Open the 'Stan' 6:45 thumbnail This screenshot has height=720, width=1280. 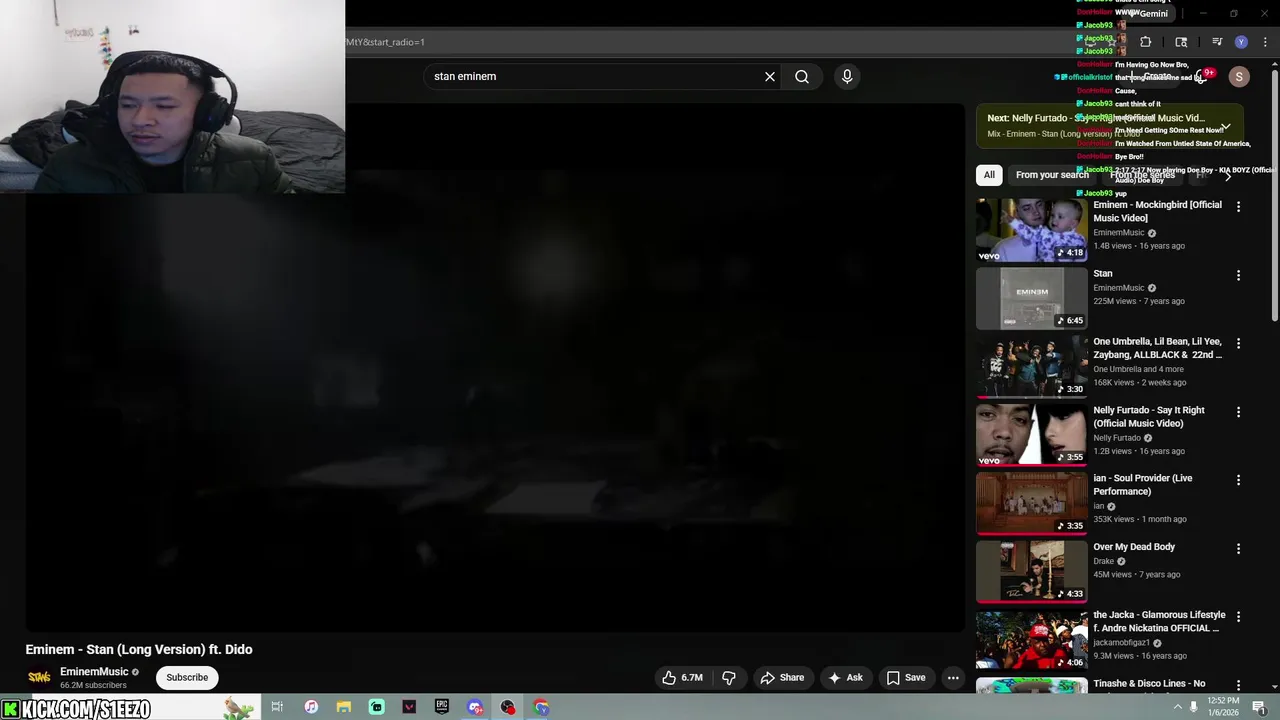1032,297
